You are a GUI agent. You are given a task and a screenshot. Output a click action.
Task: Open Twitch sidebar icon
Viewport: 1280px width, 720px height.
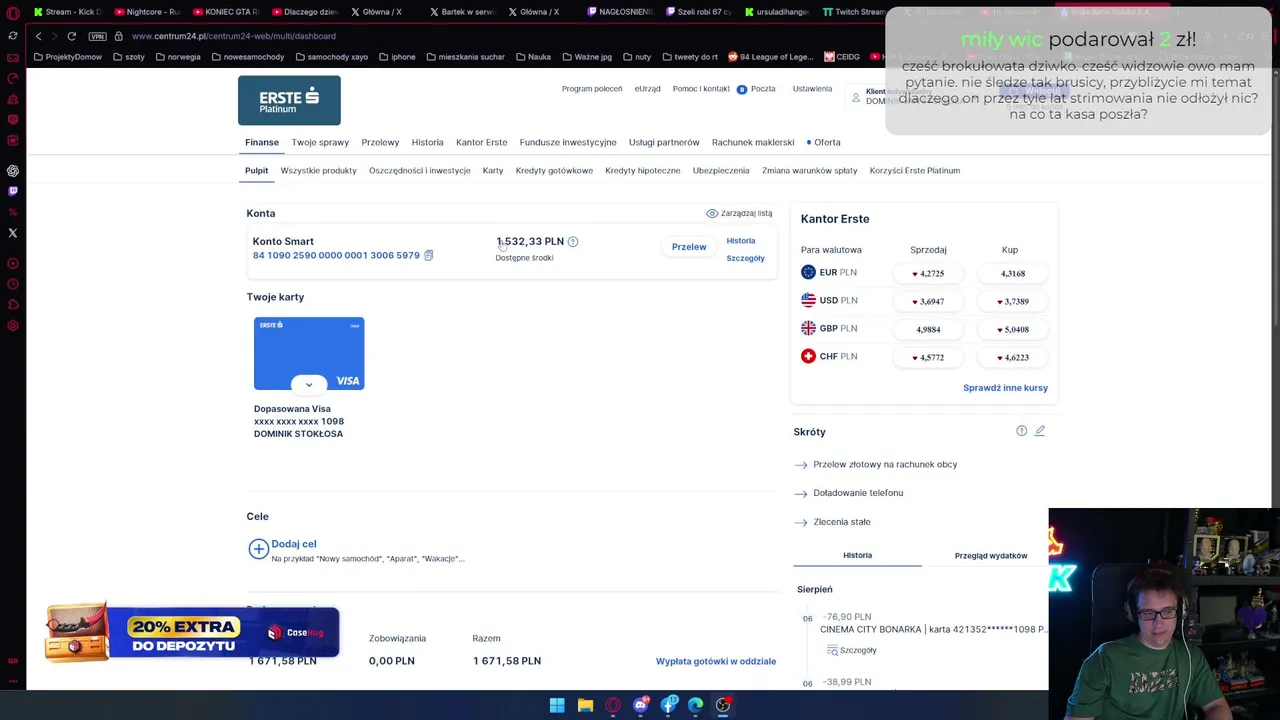[x=13, y=191]
